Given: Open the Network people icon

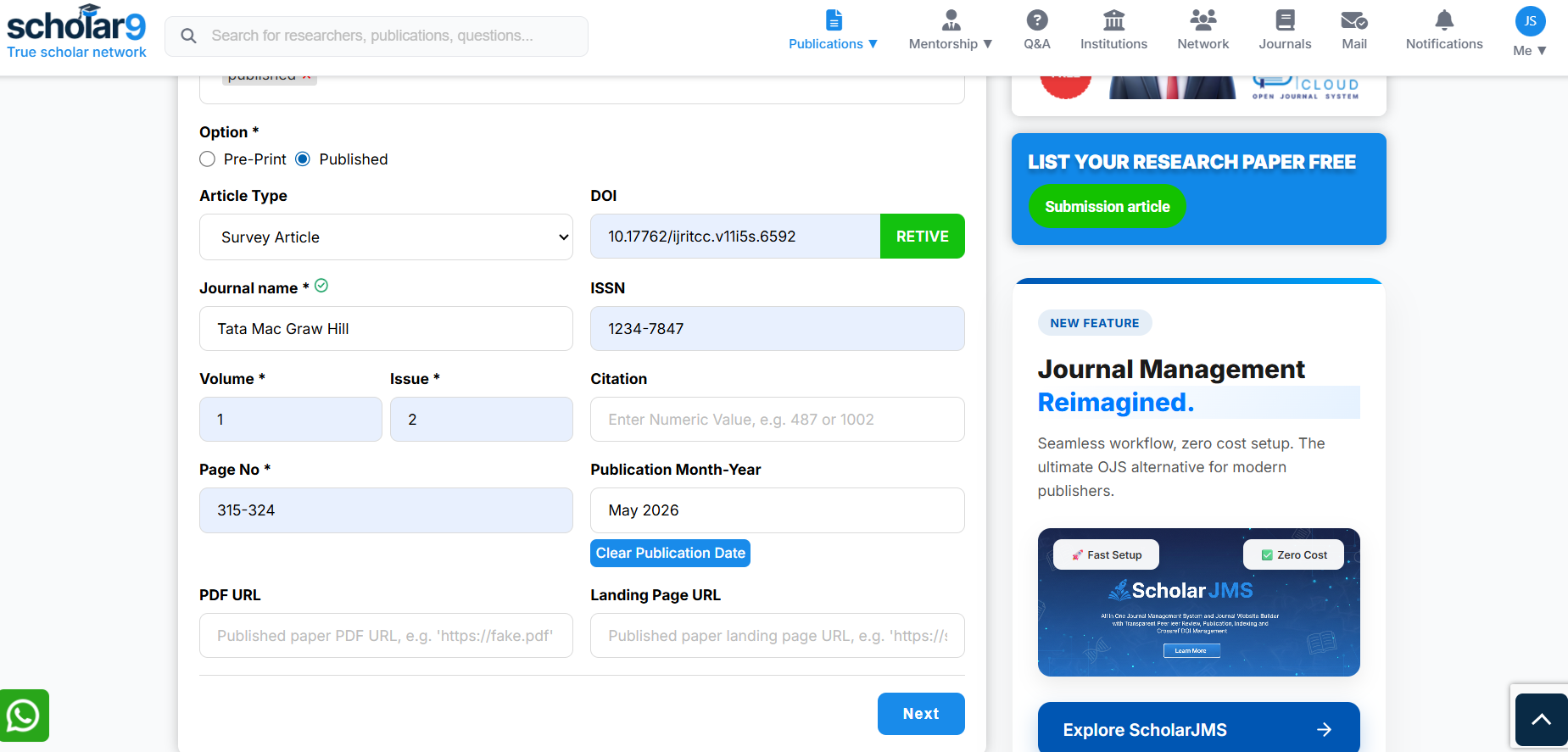Looking at the screenshot, I should click(1203, 19).
